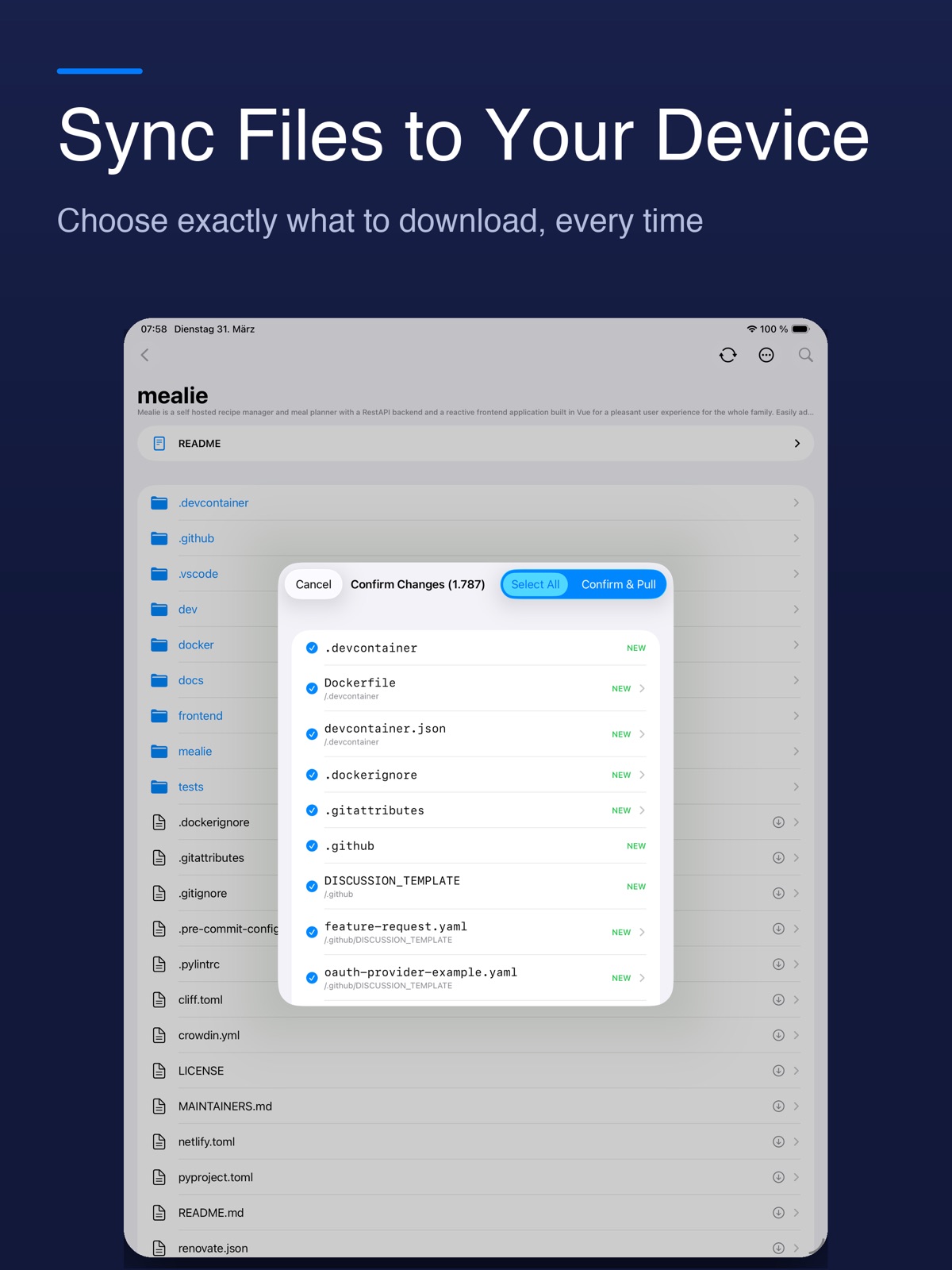Expand feature-request.yaml details chevron

(642, 932)
